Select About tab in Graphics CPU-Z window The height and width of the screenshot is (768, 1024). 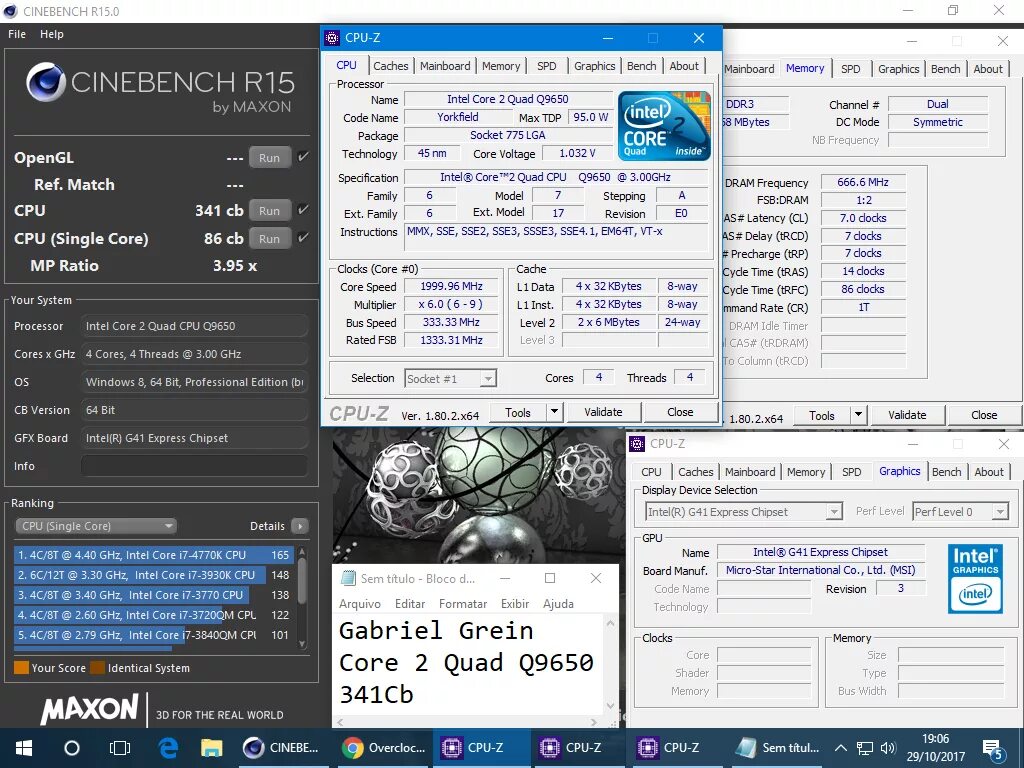tap(989, 472)
